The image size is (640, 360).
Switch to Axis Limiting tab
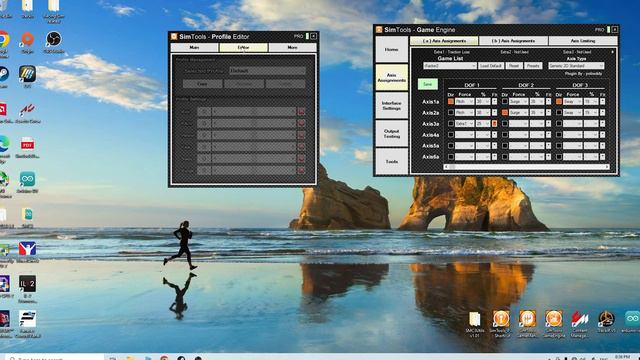583,41
